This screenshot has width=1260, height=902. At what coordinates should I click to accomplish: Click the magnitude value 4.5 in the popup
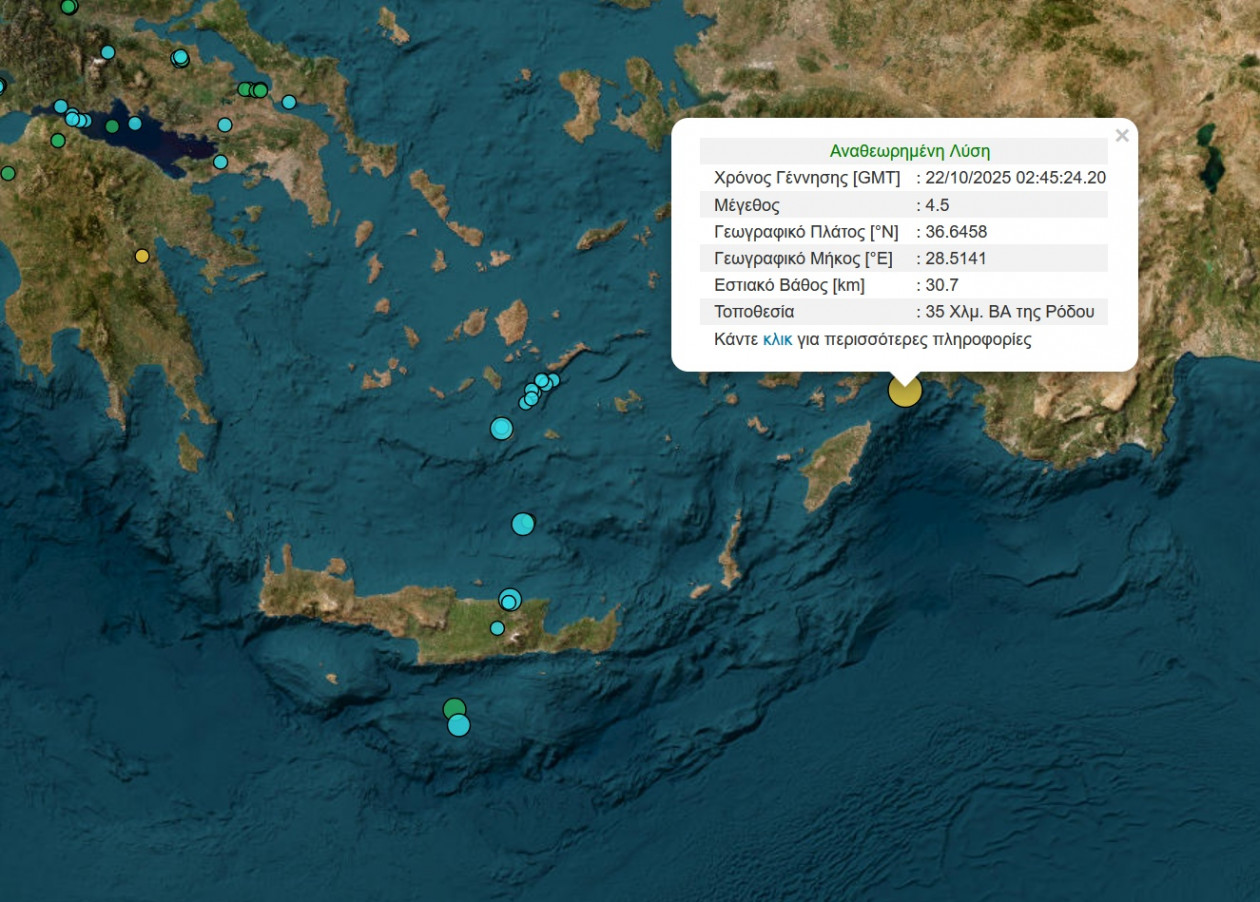[x=937, y=205]
